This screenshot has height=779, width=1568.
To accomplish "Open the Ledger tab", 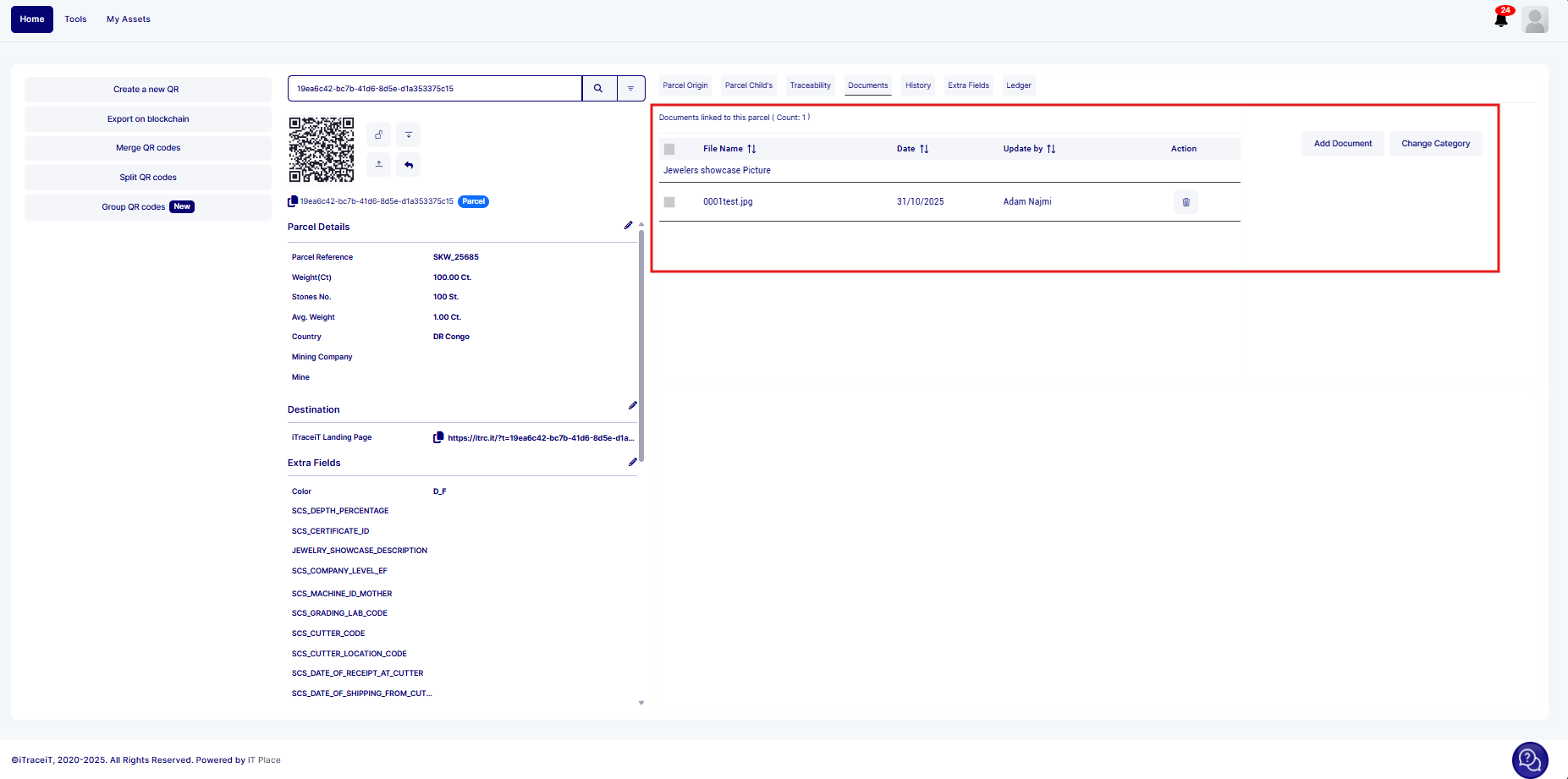I will (x=1018, y=85).
